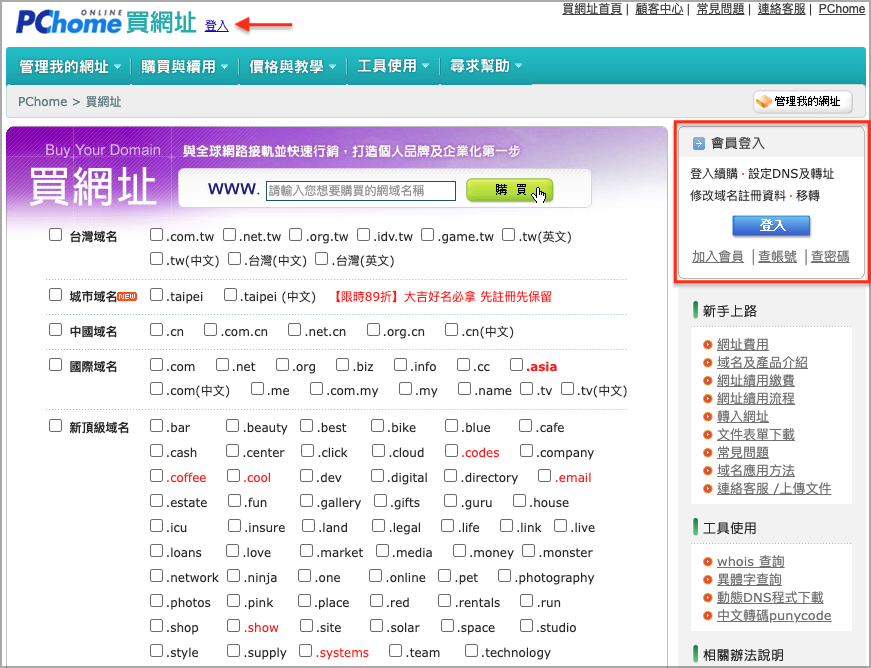Check the 新頂級域名 group checkbox
The width and height of the screenshot is (871, 668).
click(55, 425)
